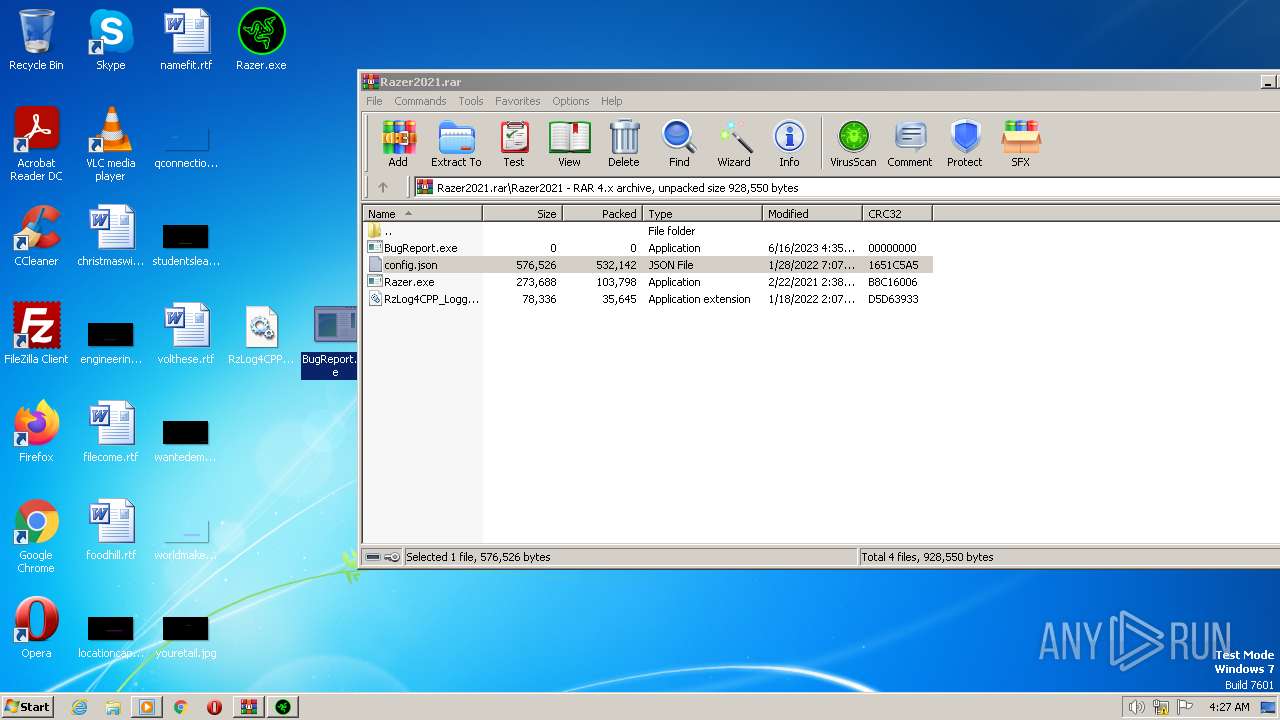This screenshot has width=1280, height=720.
Task: Click the WinRAR taskbar button
Action: (248, 707)
